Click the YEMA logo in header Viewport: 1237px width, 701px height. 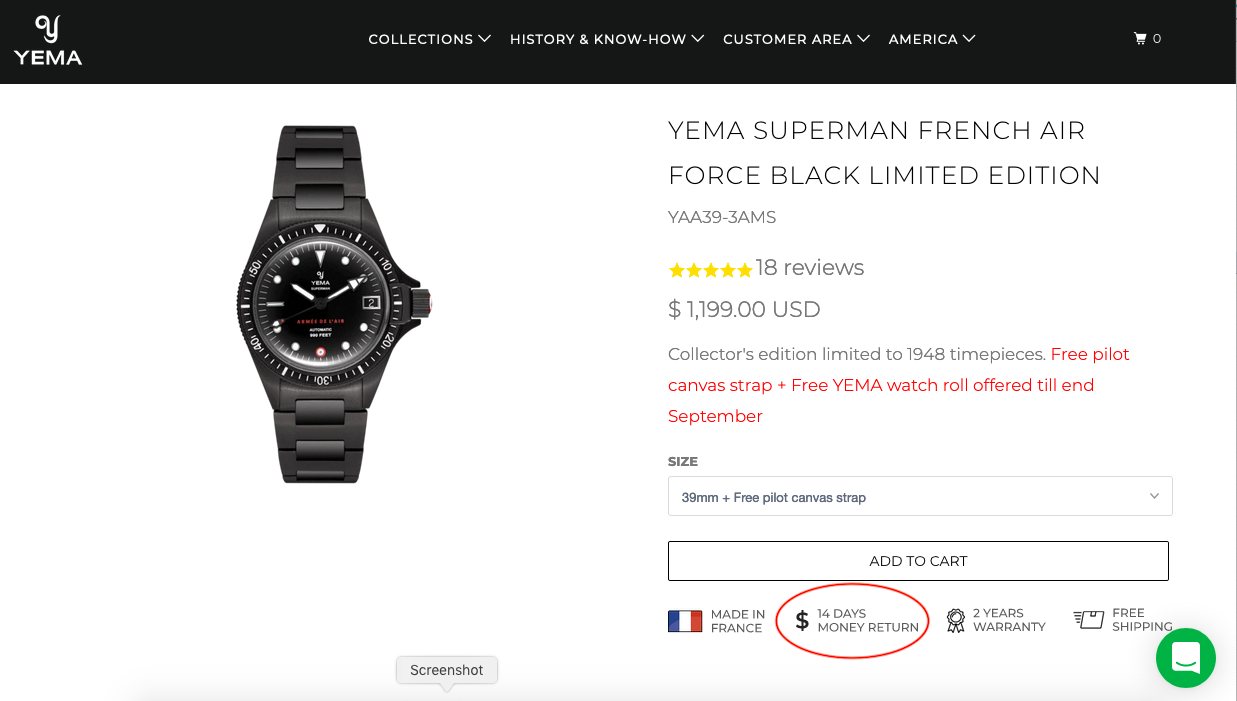pos(48,41)
